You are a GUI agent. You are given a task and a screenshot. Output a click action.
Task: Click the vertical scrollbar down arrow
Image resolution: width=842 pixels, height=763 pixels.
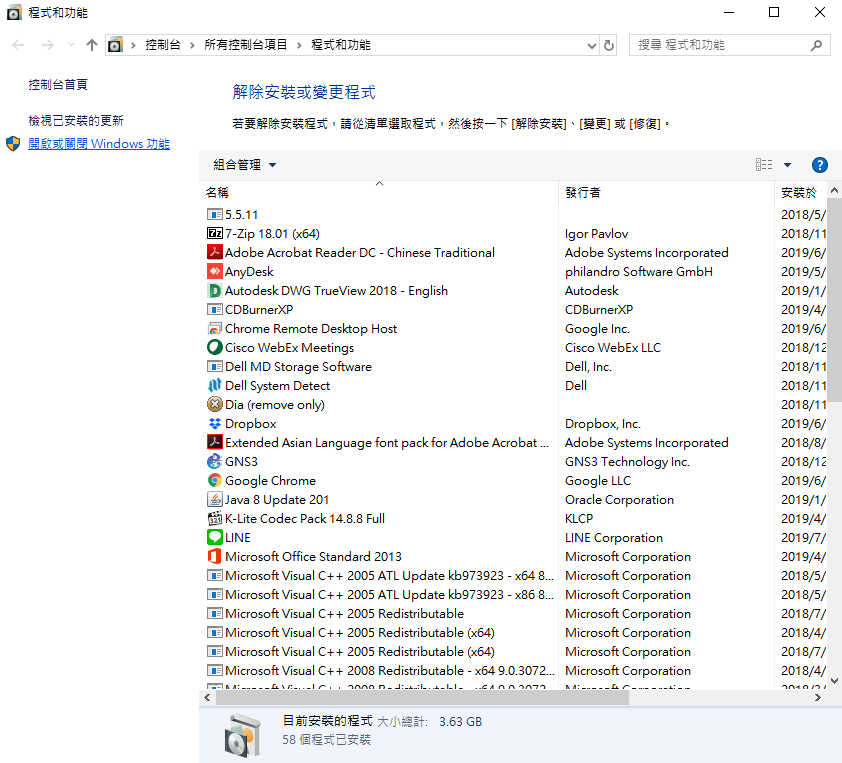834,681
